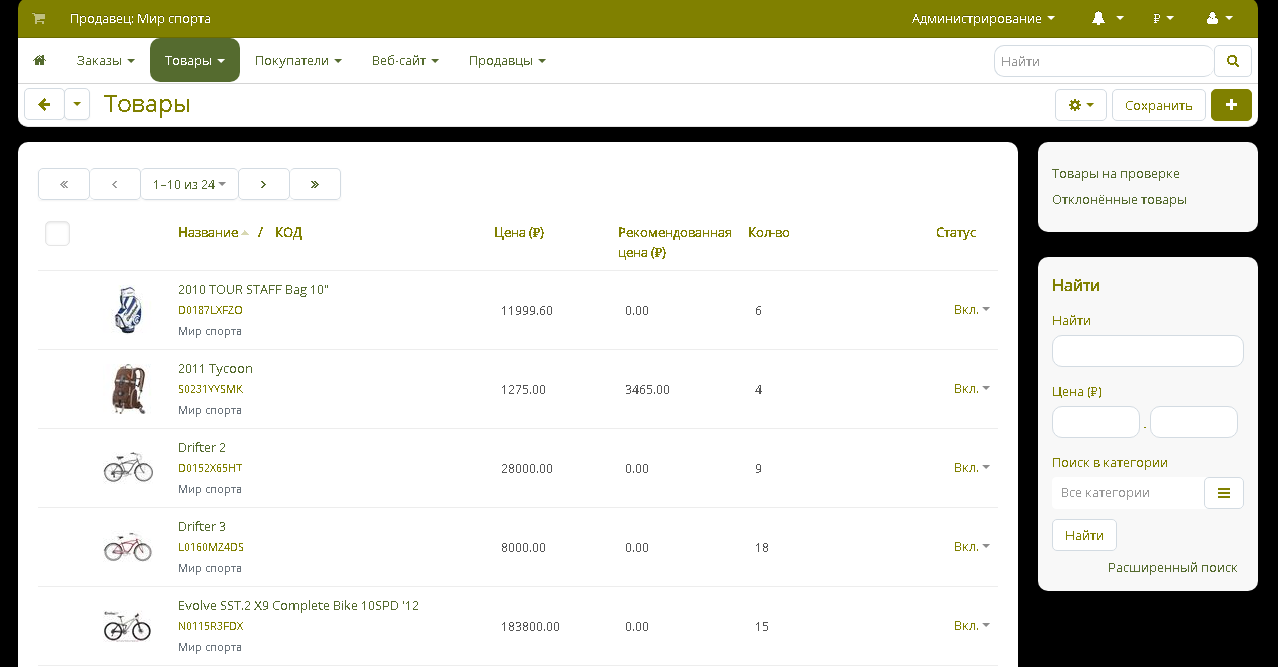This screenshot has width=1278, height=667.
Task: Click the plus button to add a product
Action: [1231, 105]
